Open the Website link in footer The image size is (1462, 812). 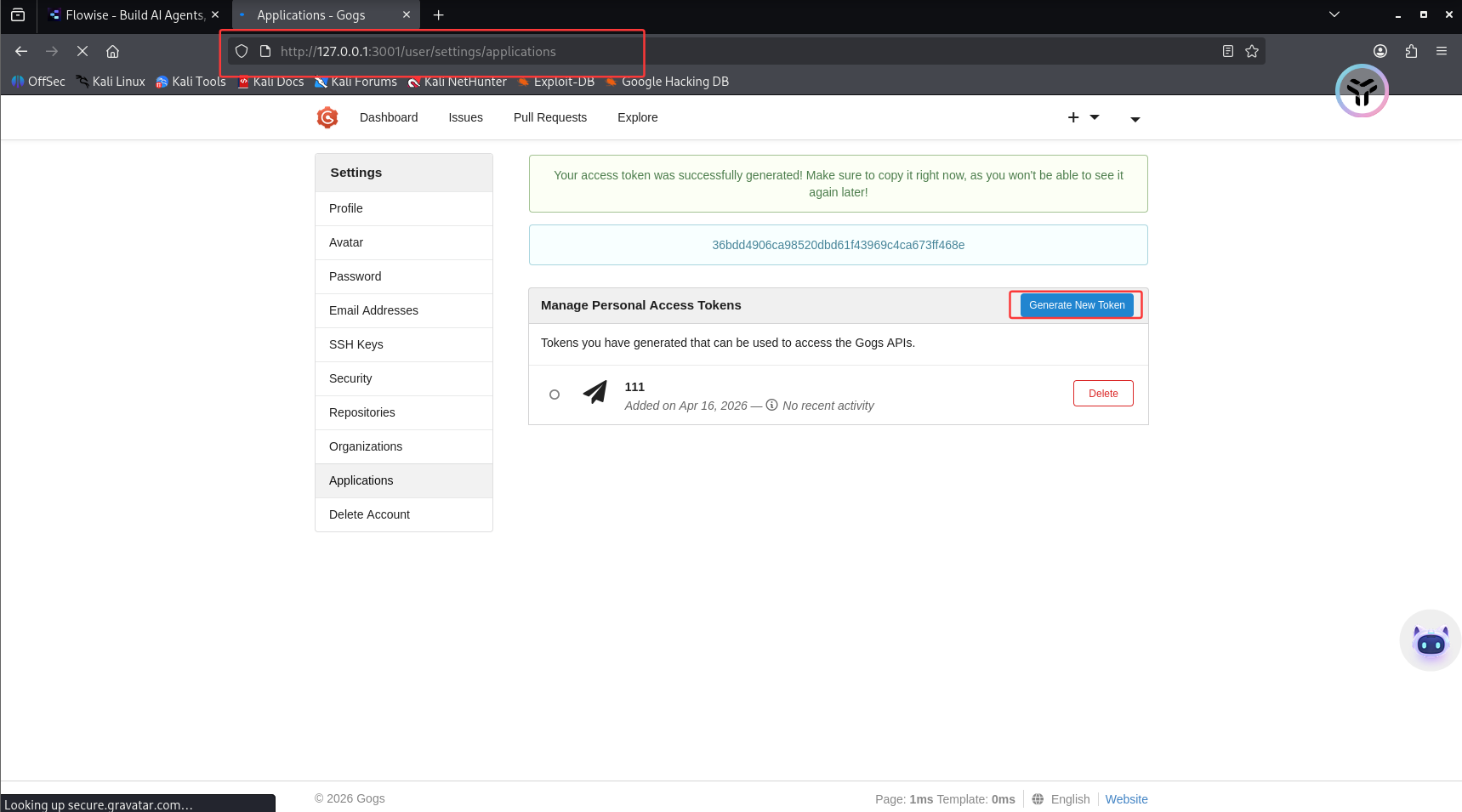(1126, 799)
